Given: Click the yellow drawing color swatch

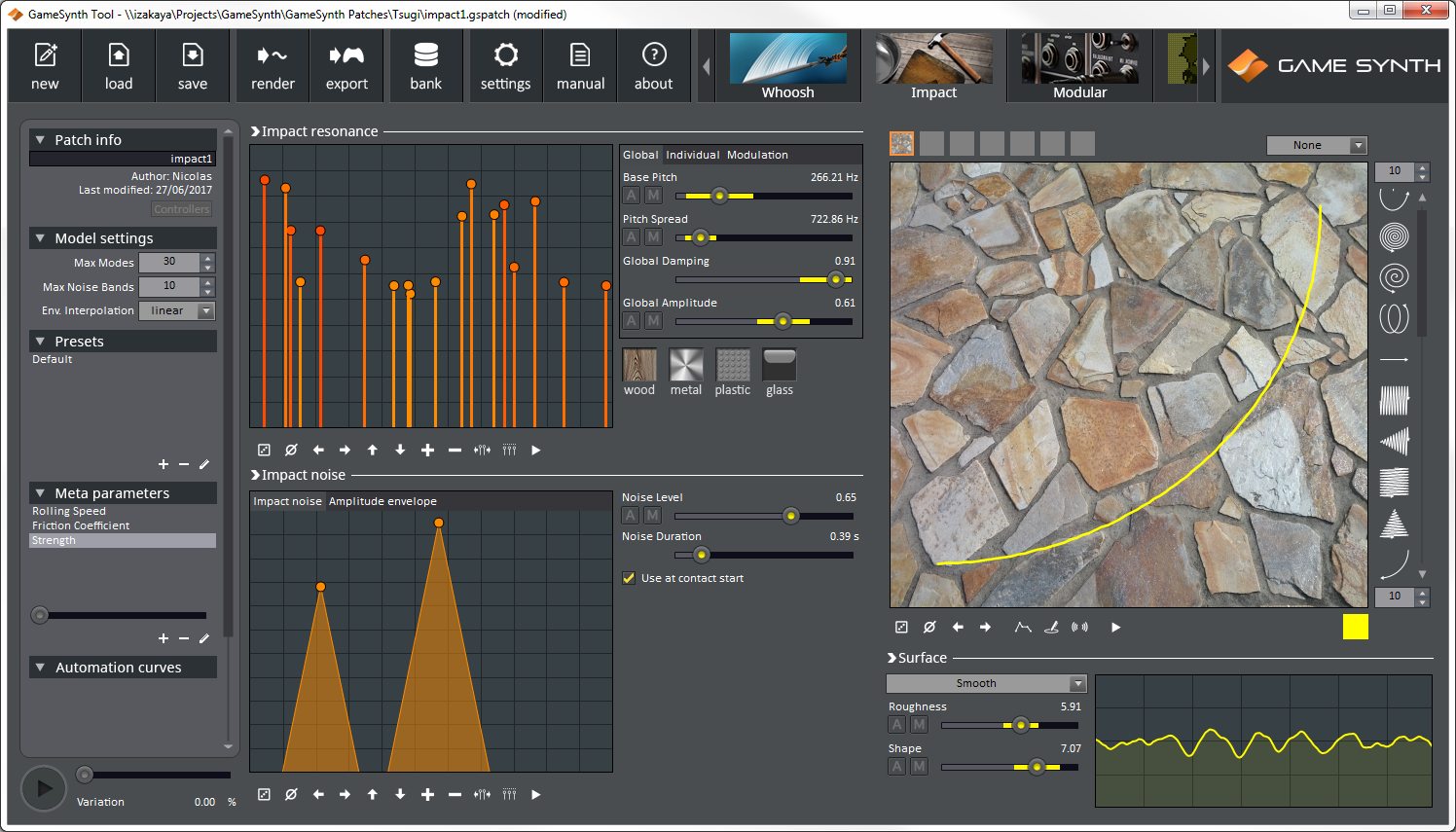Looking at the screenshot, I should [x=1356, y=627].
